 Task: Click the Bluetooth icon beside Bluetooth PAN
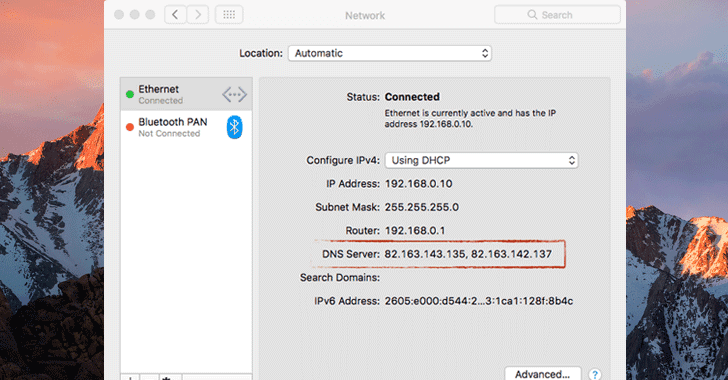[234, 127]
